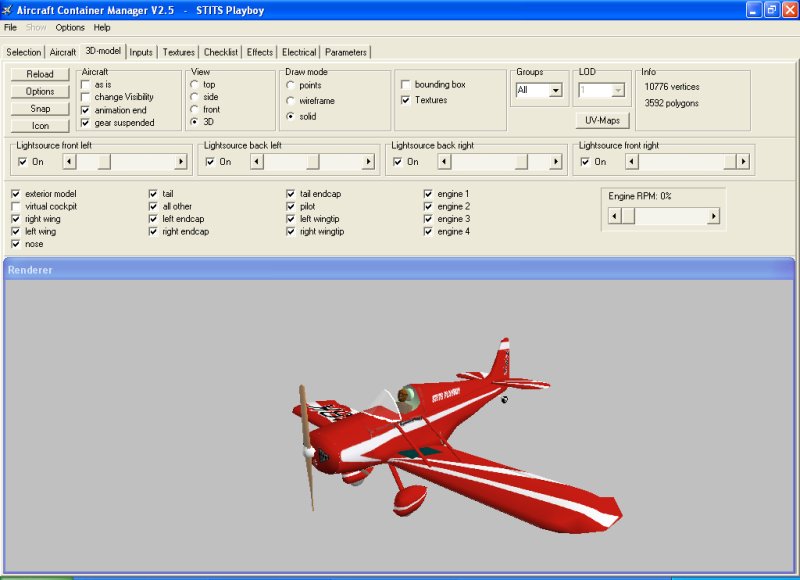Screen dimensions: 800x580
Task: Click the airplane icon in the title bar
Action: pyautogui.click(x=8, y=10)
